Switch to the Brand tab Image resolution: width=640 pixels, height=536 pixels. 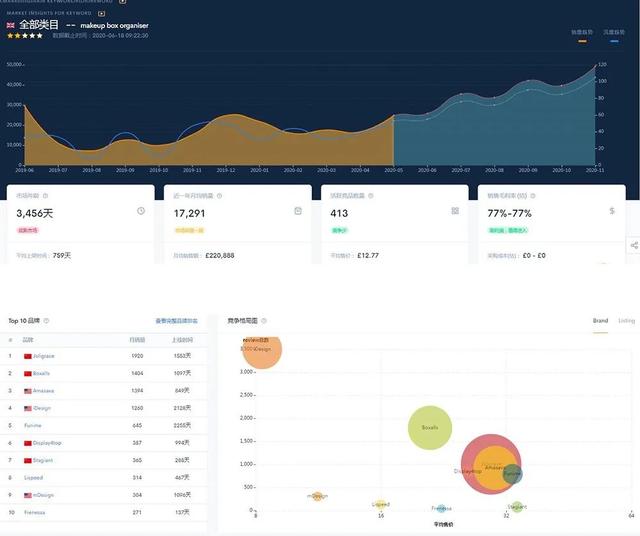point(600,321)
